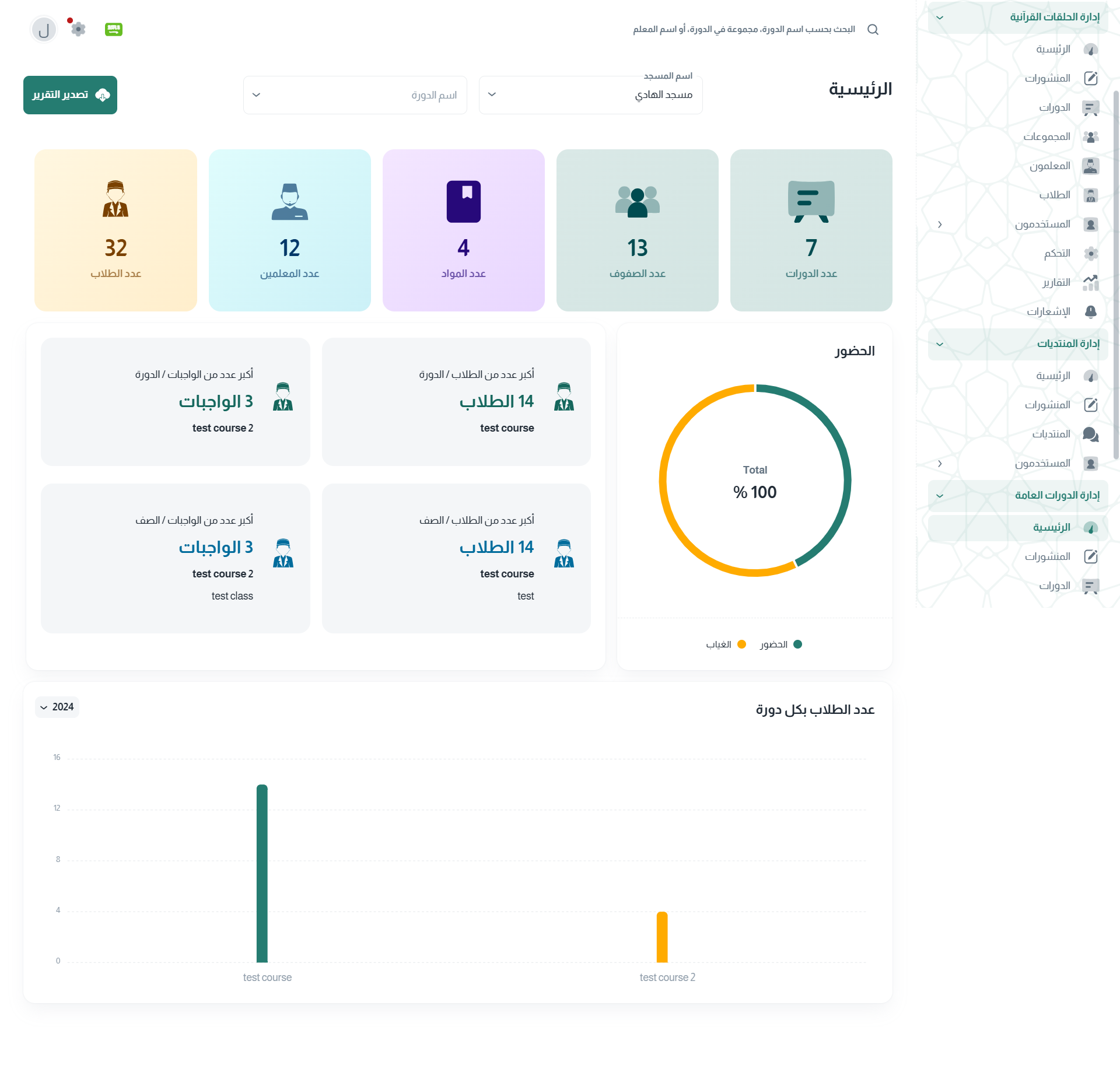This screenshot has width=1120, height=1079.
Task: Open المجموعات groups icon in sidebar
Action: pos(1090,136)
